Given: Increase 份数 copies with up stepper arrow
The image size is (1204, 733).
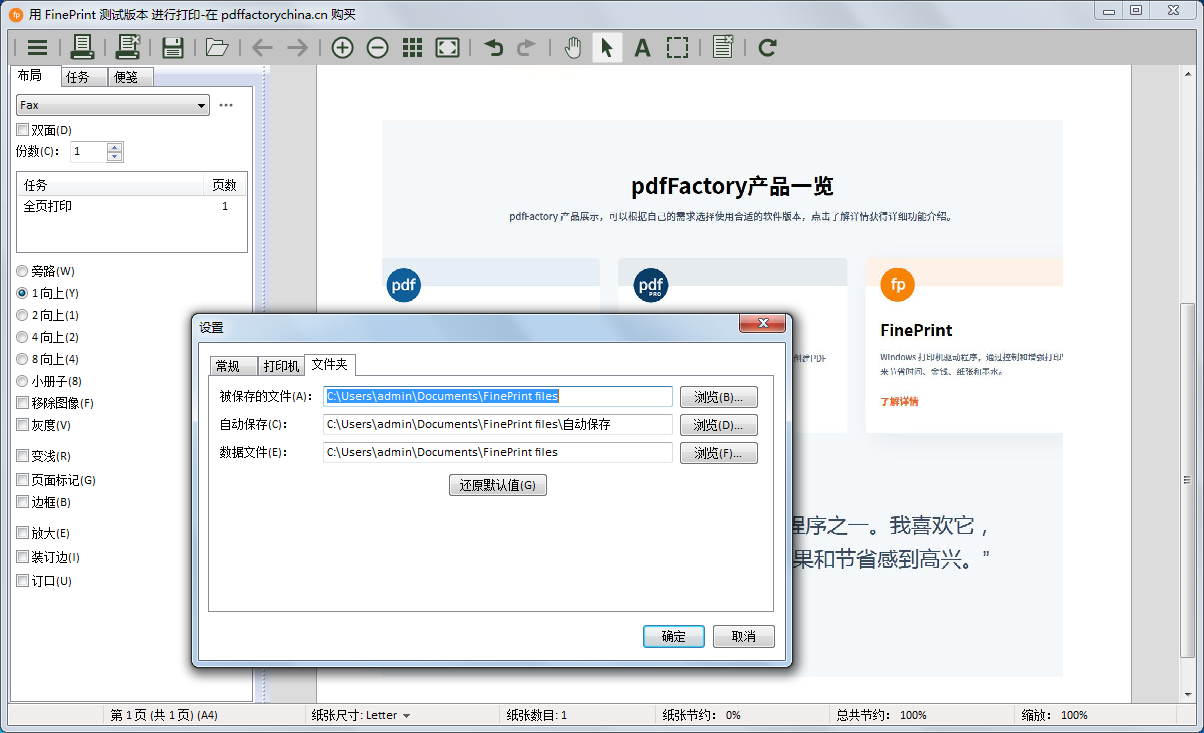Looking at the screenshot, I should click(x=115, y=147).
